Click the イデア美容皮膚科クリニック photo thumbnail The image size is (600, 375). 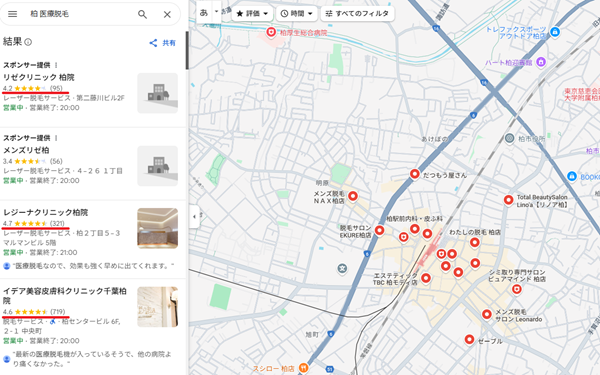pyautogui.click(x=158, y=307)
